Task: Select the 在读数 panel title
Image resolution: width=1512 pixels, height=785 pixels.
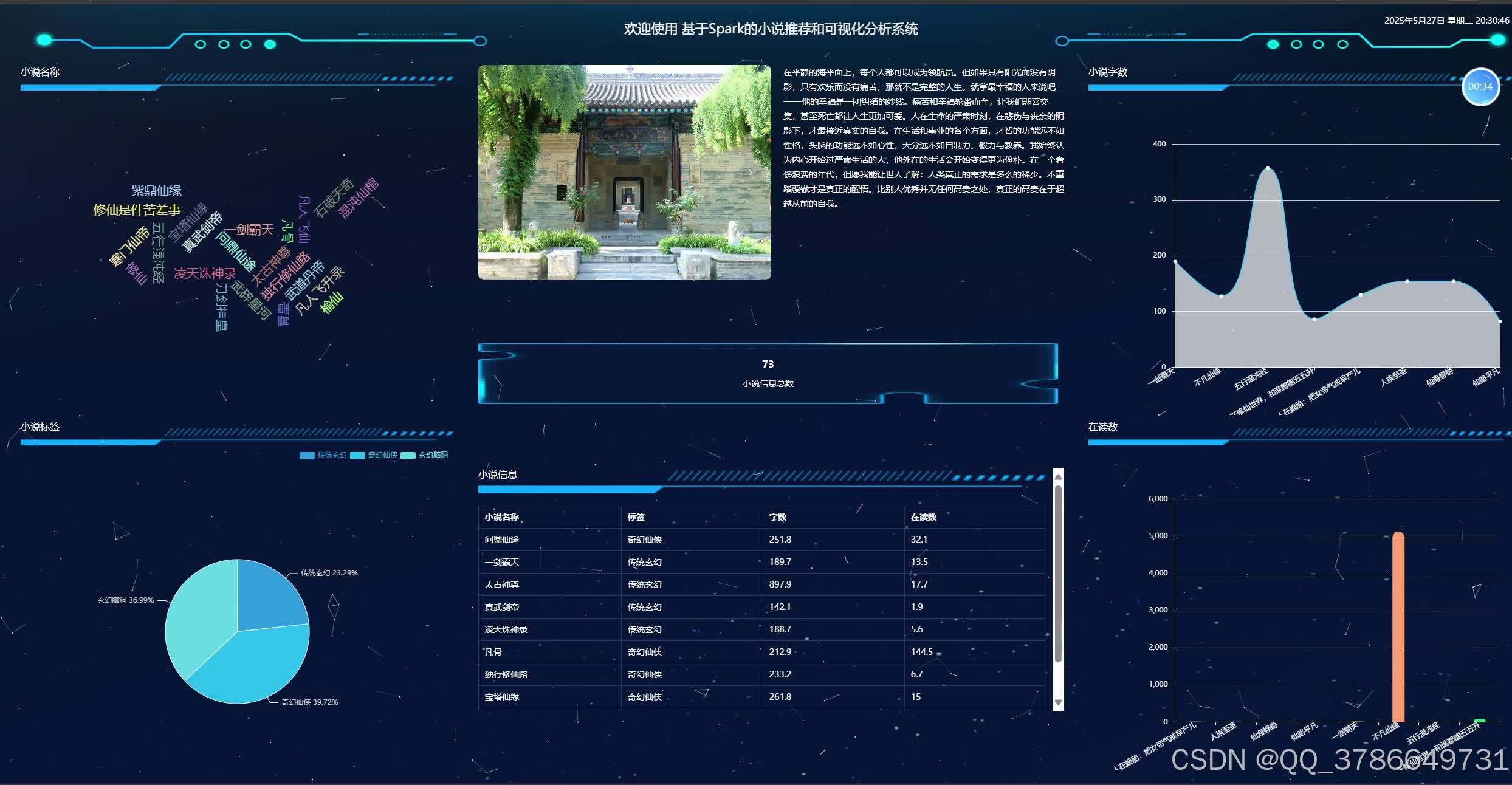Action: [x=1103, y=427]
